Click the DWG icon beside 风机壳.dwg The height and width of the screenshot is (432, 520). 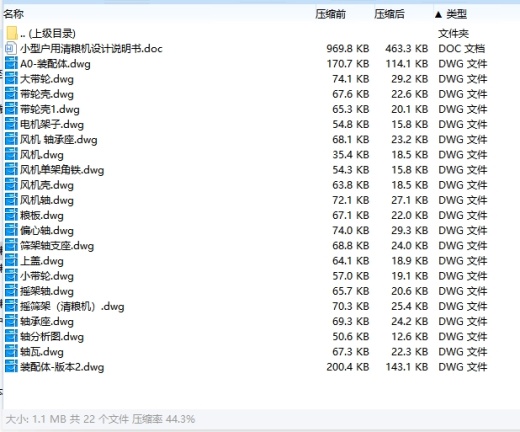tap(11, 185)
